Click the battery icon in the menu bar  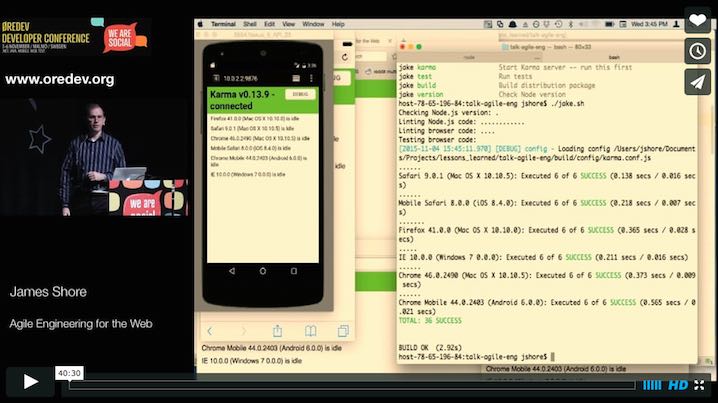609,24
